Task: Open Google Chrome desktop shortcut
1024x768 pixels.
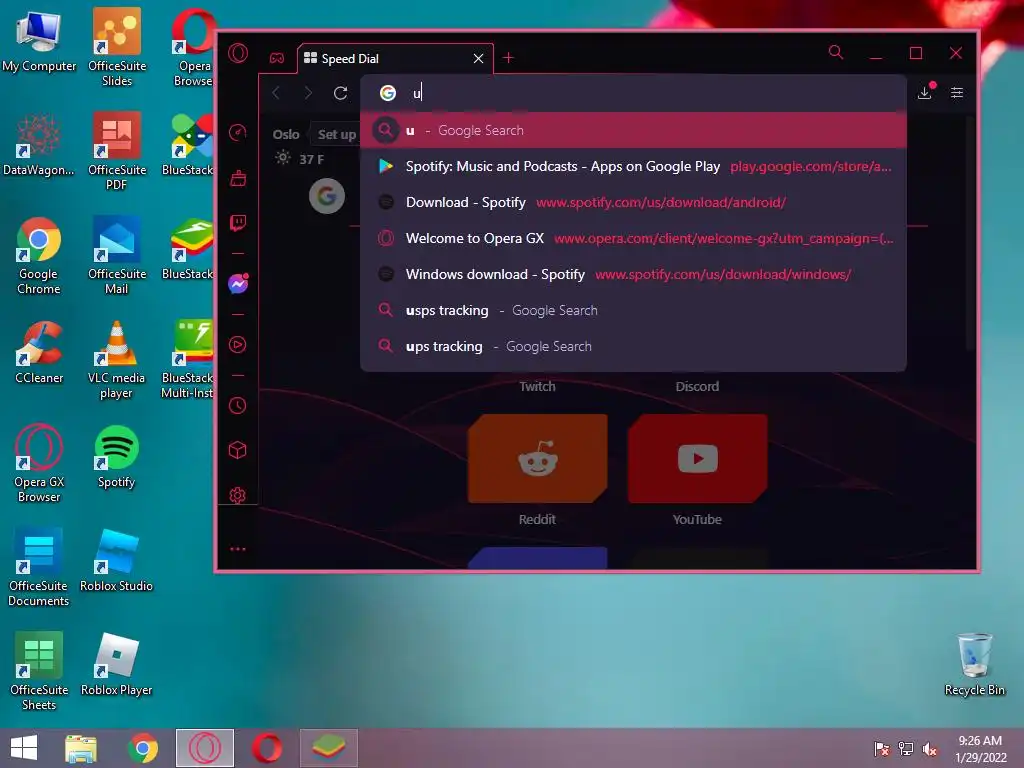Action: (39, 256)
